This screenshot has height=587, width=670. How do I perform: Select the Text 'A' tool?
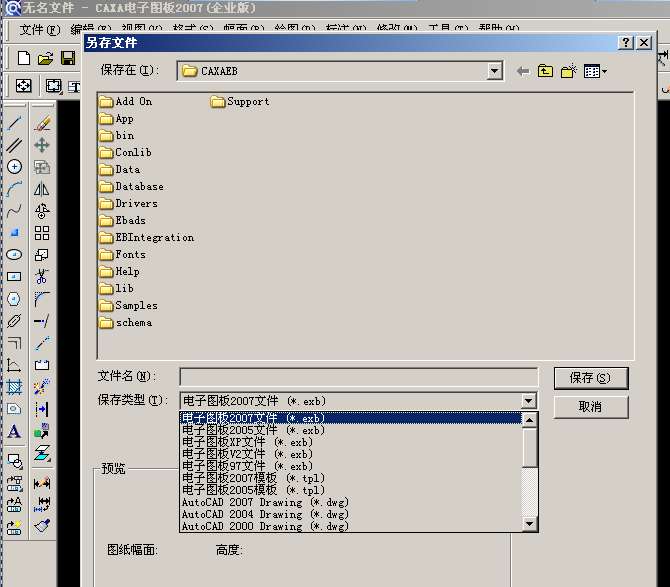(14, 431)
